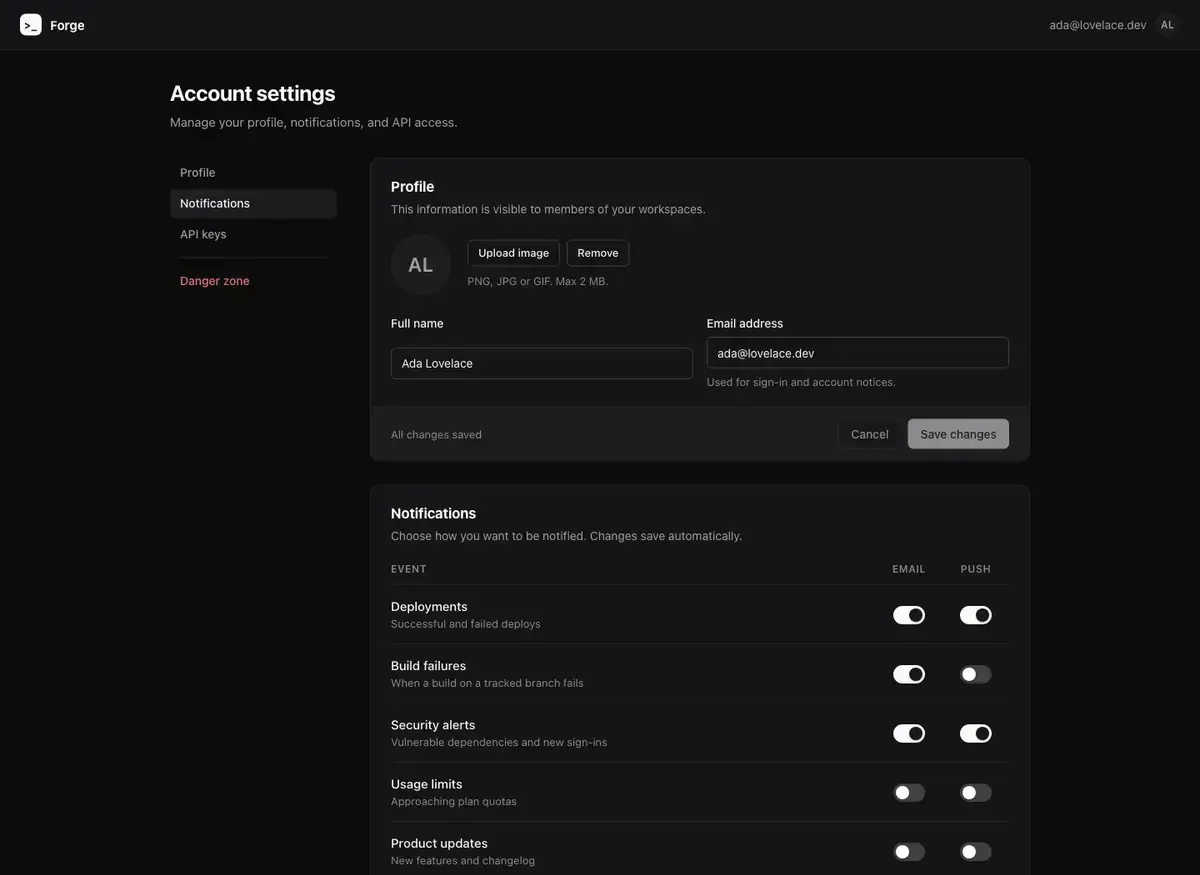Click the Deployments row label
Viewport: 1200px width, 875px height.
coord(429,607)
